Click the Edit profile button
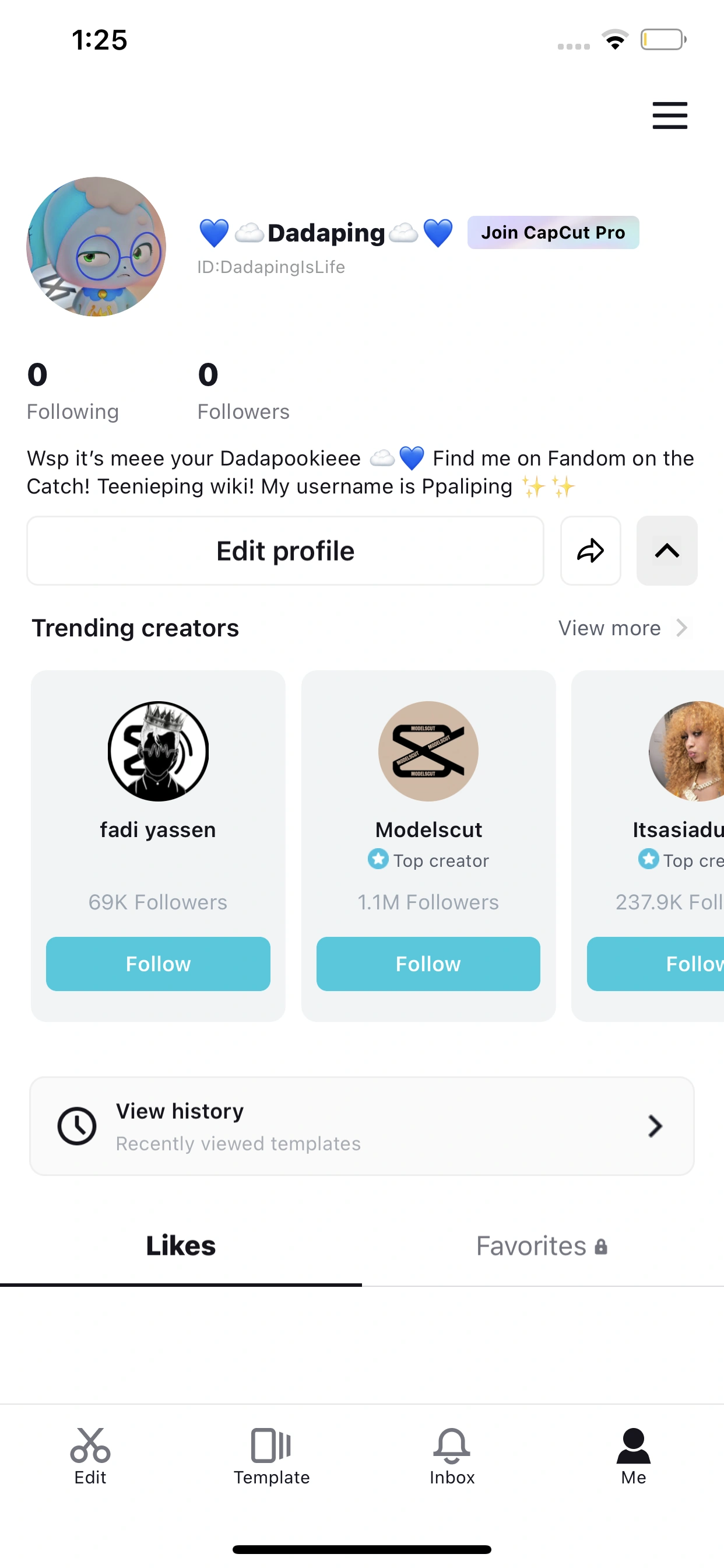This screenshot has width=724, height=1568. (x=285, y=551)
